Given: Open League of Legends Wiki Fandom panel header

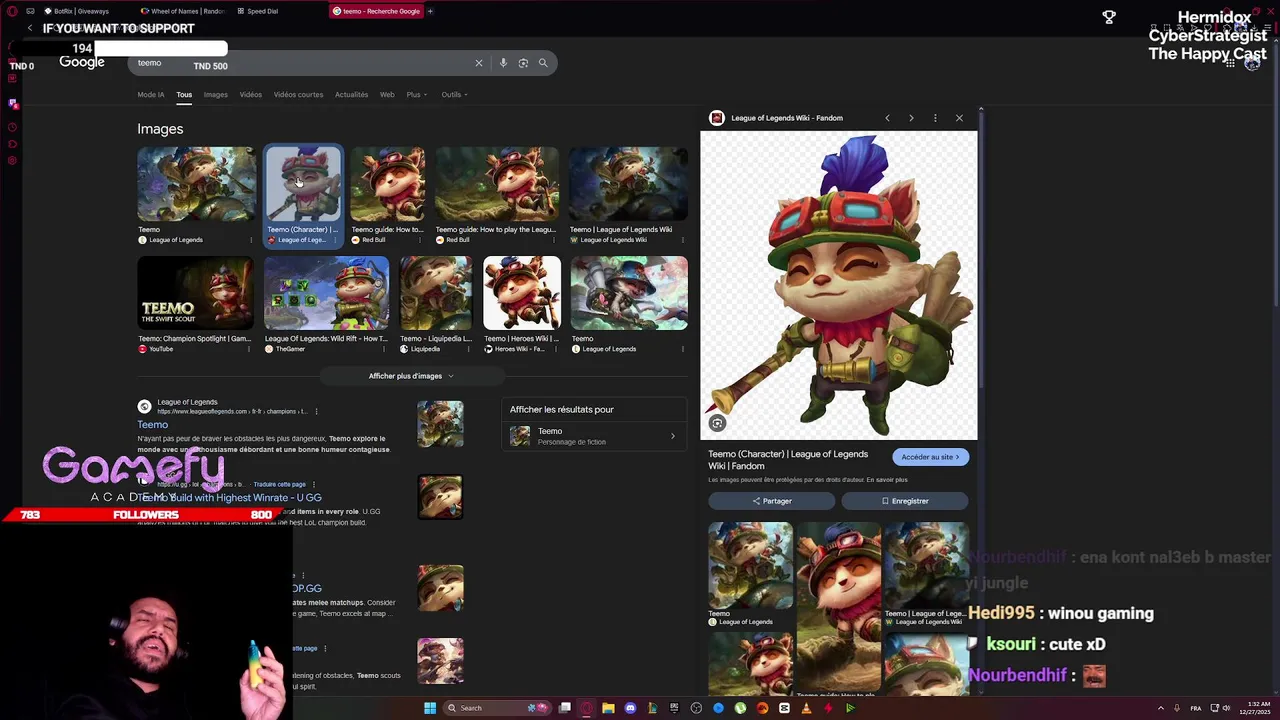Looking at the screenshot, I should (787, 118).
